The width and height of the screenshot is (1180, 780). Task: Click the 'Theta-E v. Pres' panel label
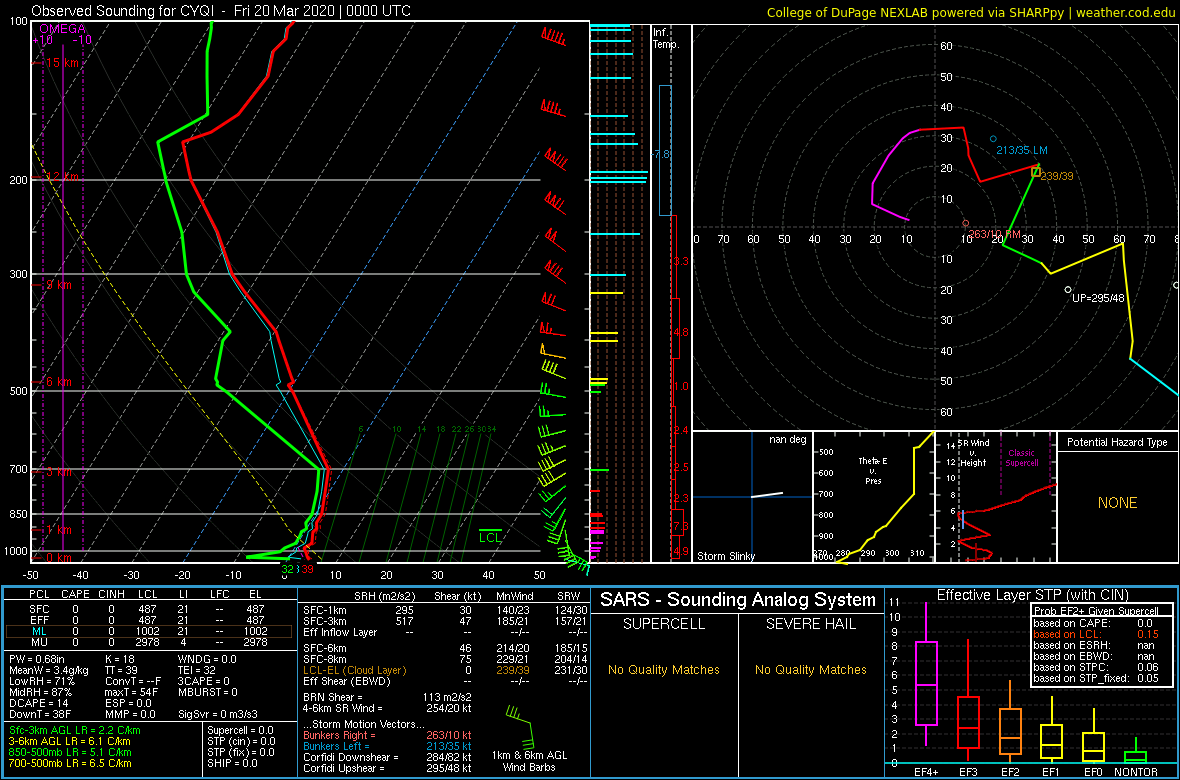874,470
